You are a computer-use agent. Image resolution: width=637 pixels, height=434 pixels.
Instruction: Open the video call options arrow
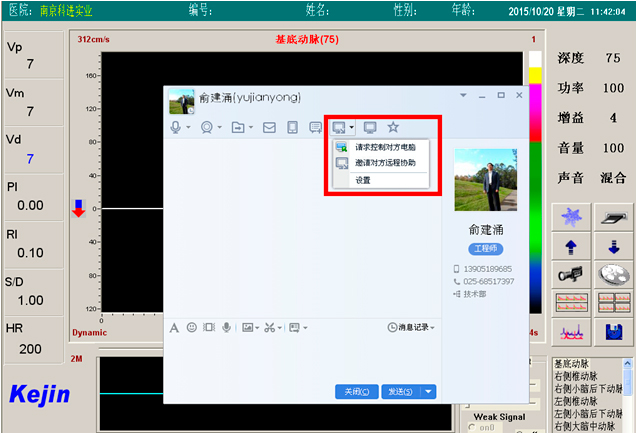click(220, 127)
